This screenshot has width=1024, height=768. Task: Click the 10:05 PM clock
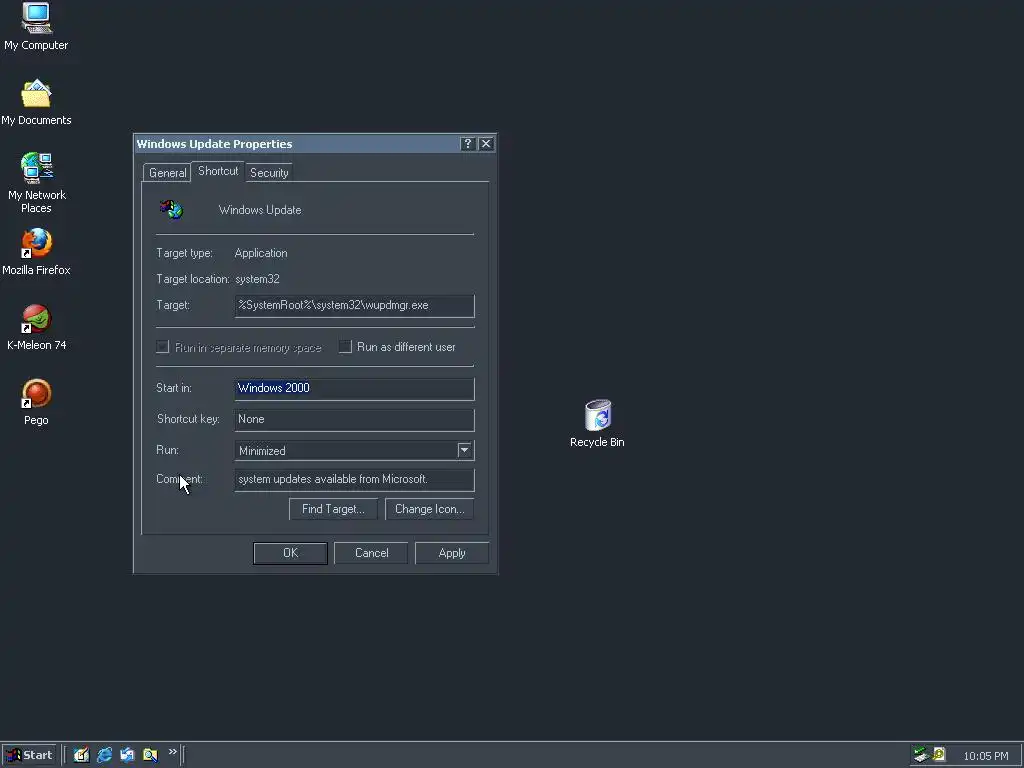985,756
